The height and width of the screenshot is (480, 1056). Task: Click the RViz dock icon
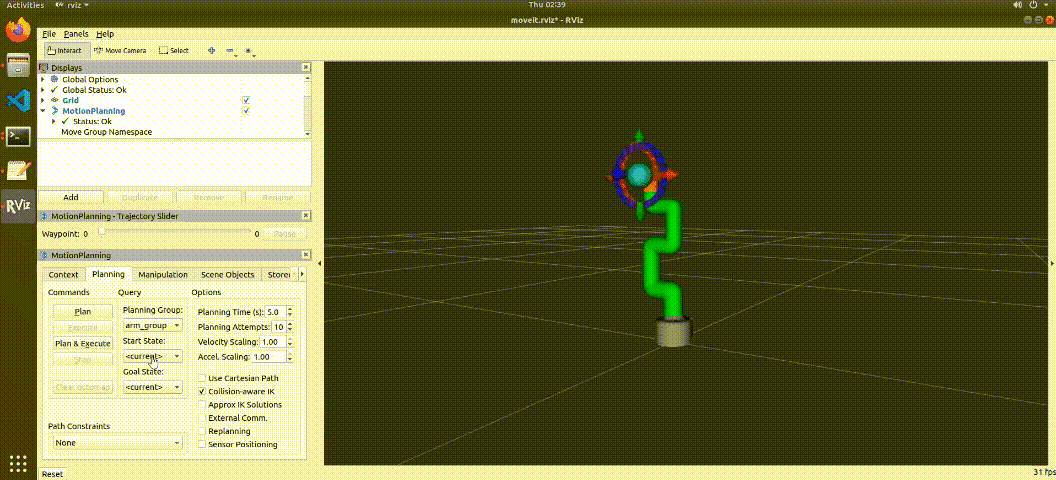(x=17, y=206)
